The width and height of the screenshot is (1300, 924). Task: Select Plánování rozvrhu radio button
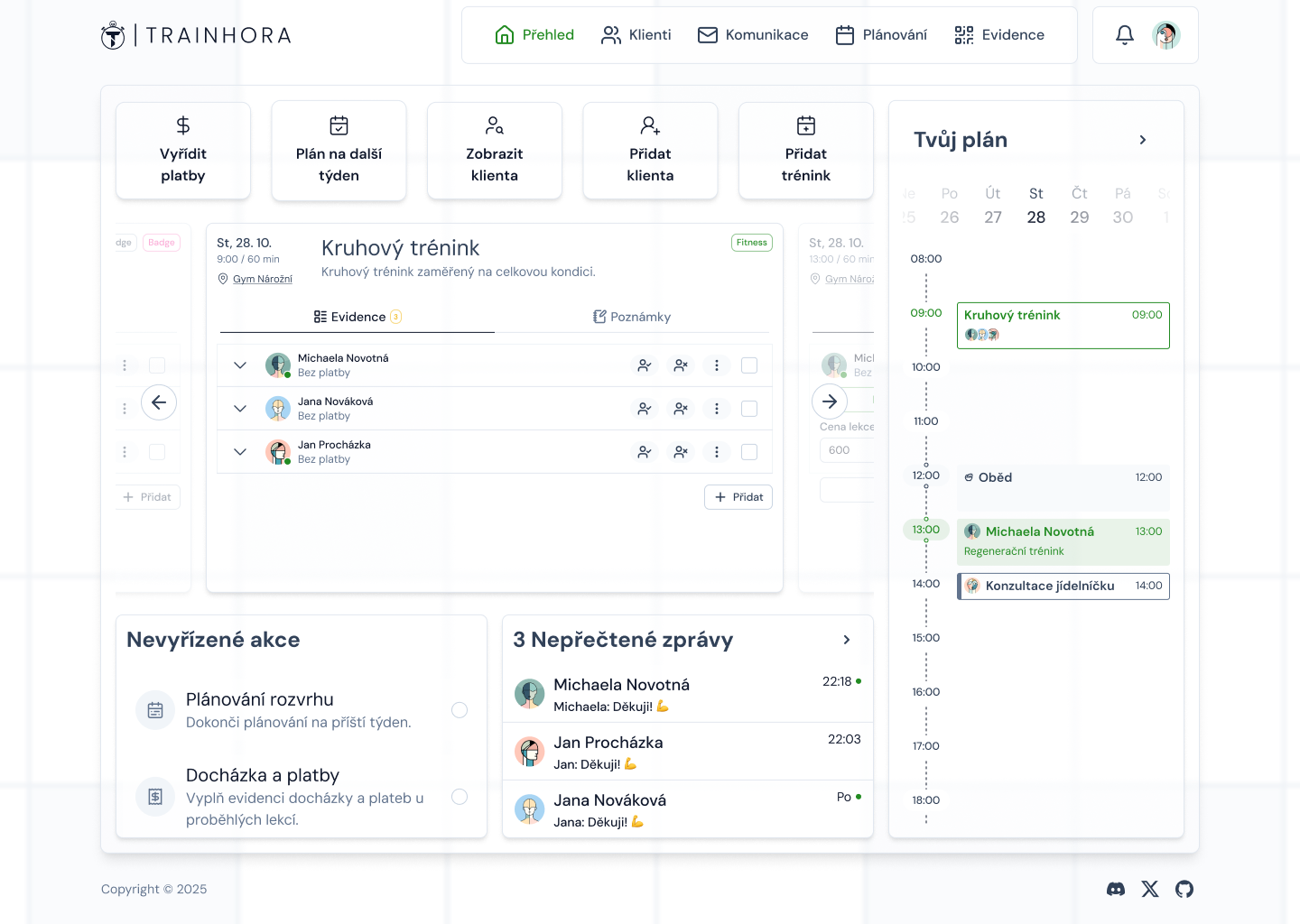[460, 710]
